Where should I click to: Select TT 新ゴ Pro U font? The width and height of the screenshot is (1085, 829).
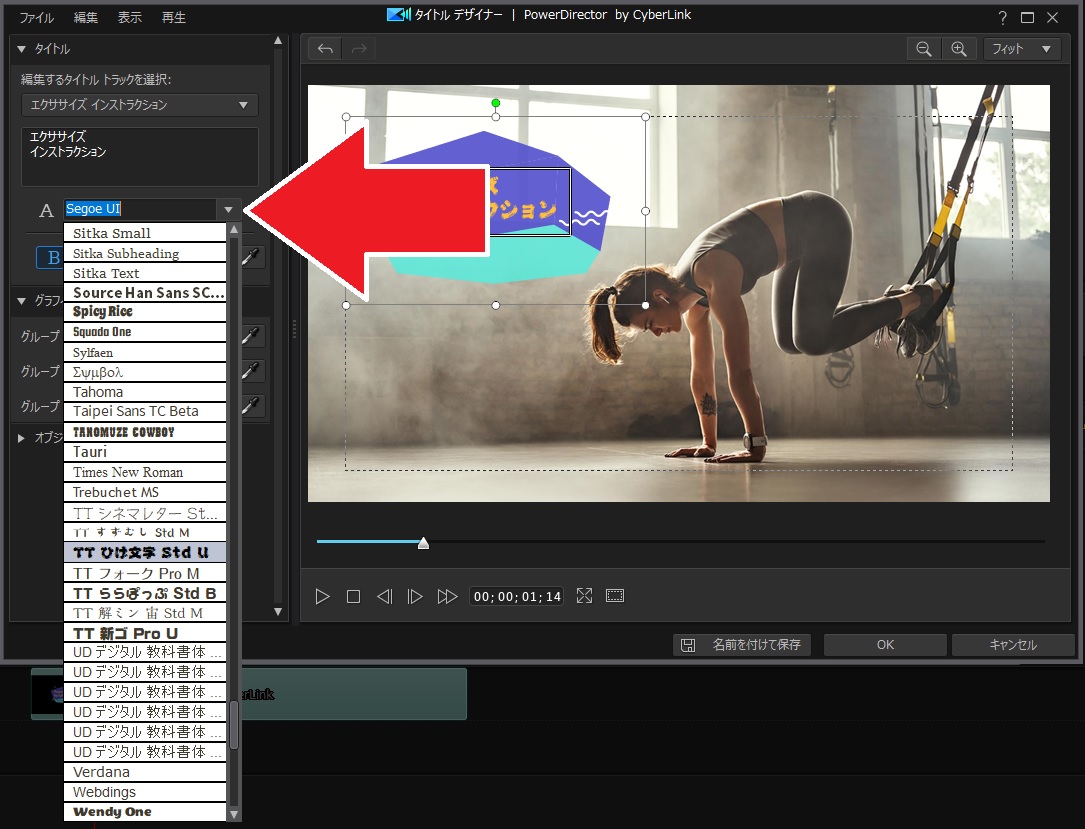pyautogui.click(x=145, y=632)
